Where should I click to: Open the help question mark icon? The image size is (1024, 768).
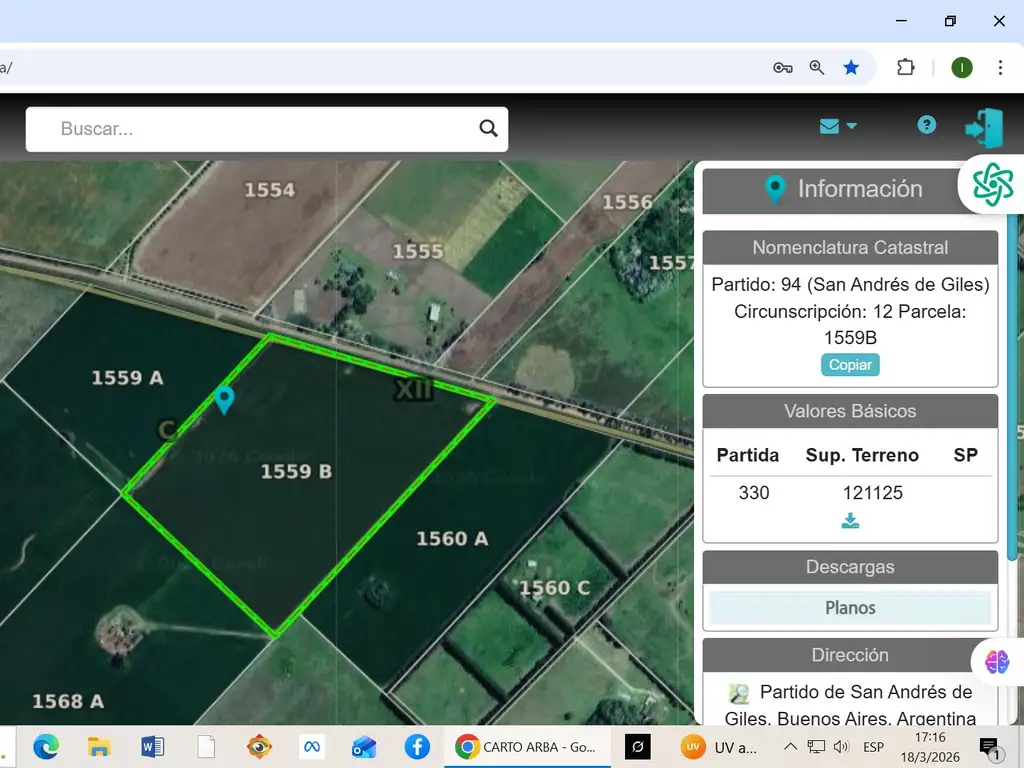coord(927,125)
